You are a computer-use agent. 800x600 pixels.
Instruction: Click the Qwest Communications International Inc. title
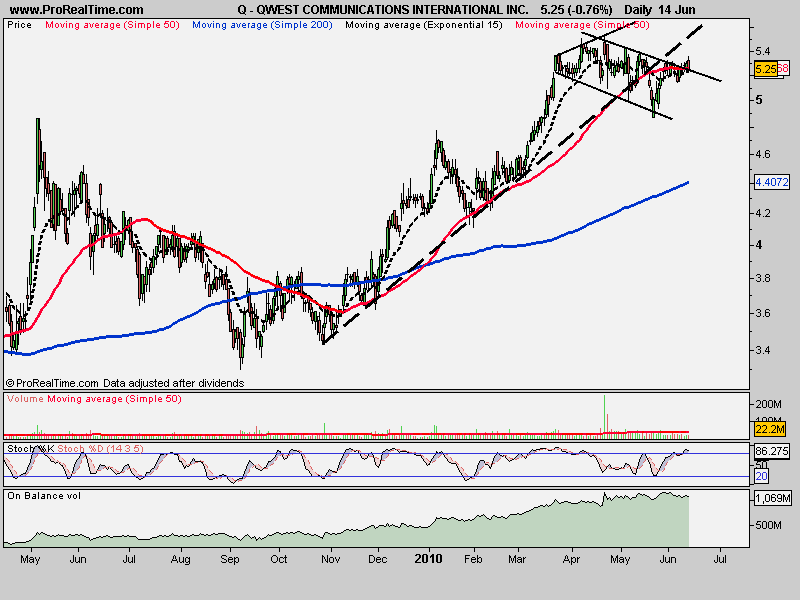click(383, 10)
